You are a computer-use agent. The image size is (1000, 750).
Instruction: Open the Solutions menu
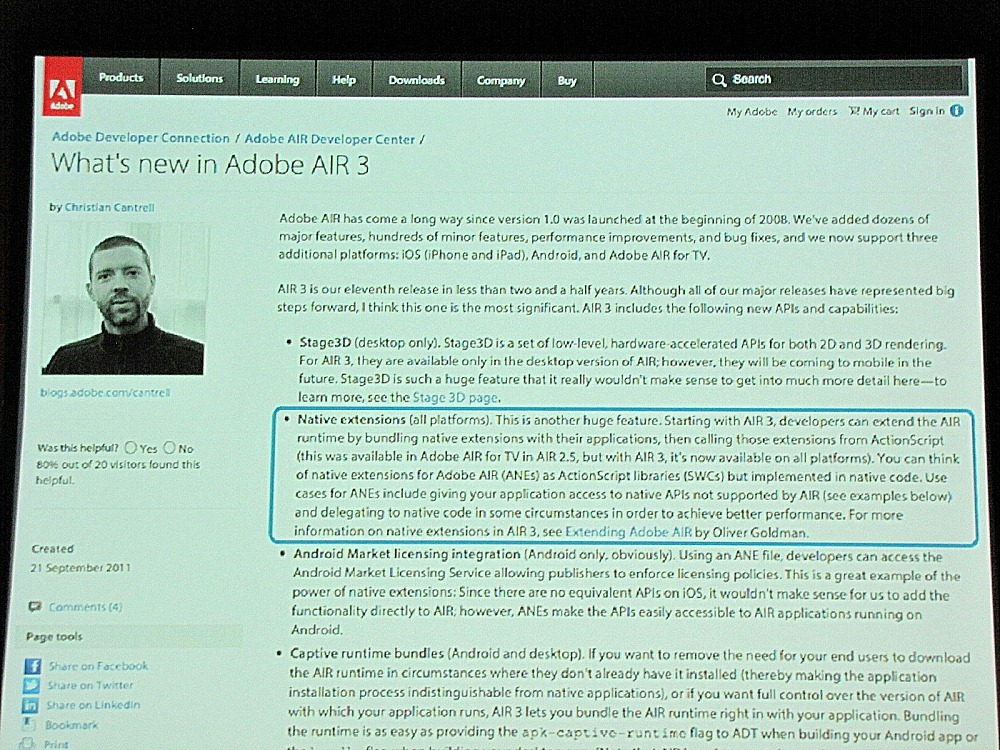[x=200, y=78]
